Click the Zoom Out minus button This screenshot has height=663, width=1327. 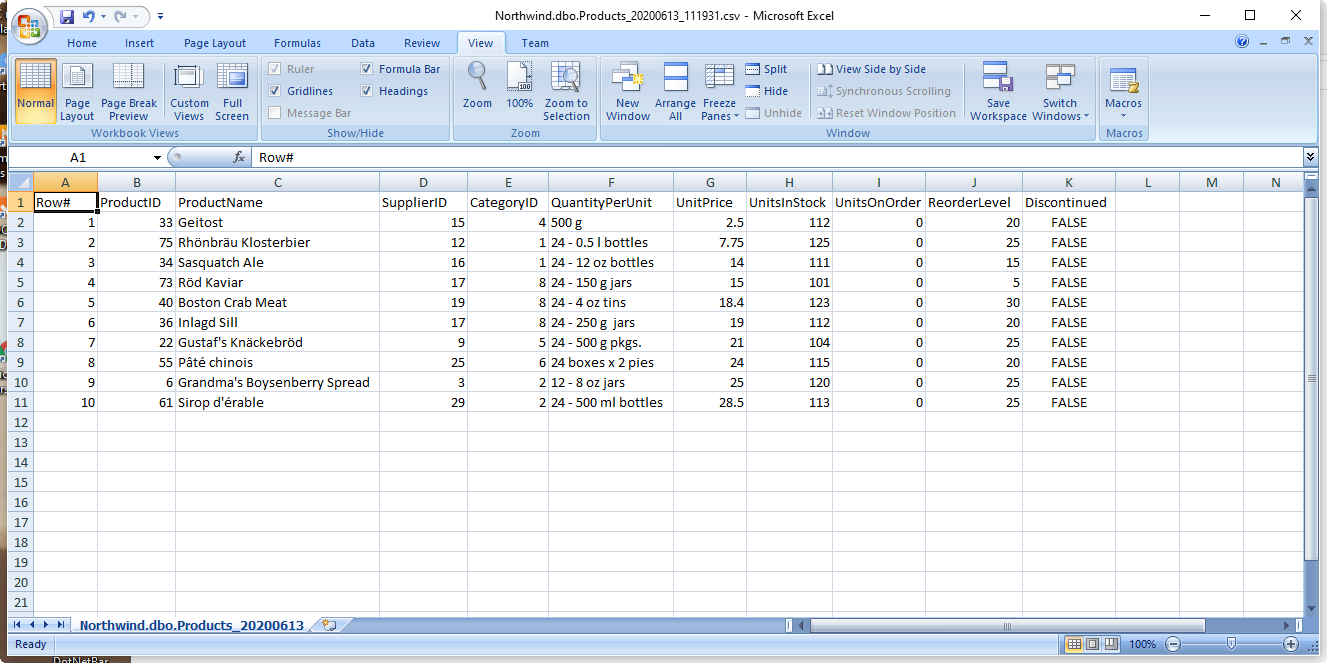[1174, 644]
